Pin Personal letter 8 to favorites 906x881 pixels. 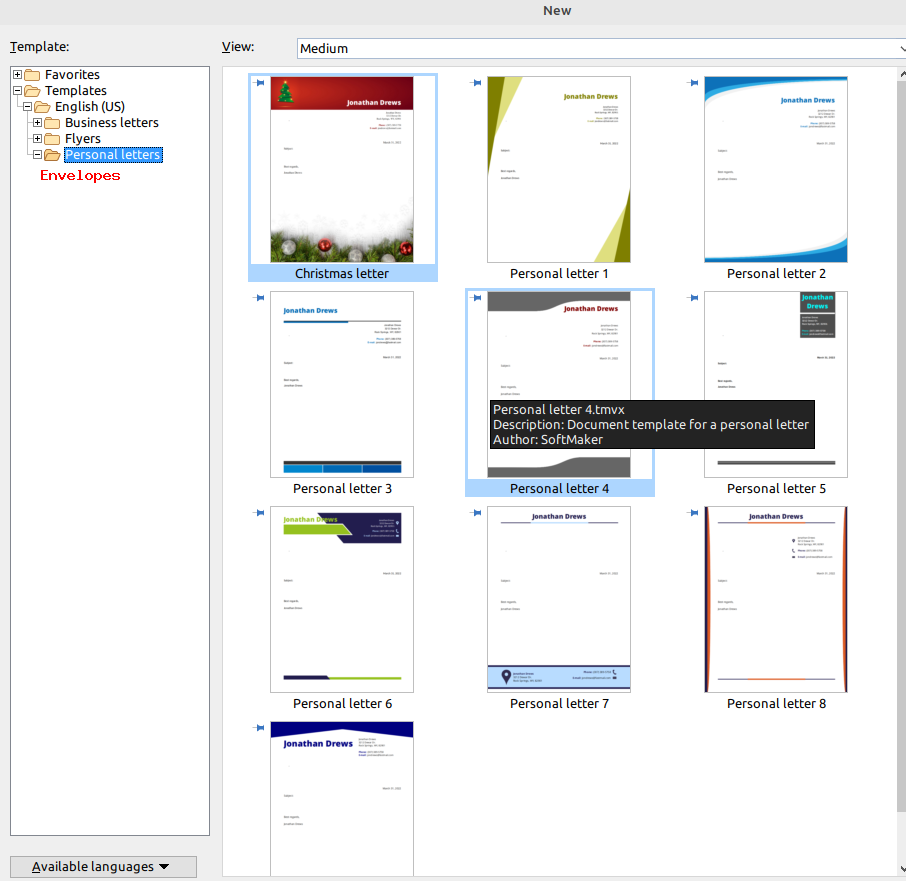click(693, 513)
